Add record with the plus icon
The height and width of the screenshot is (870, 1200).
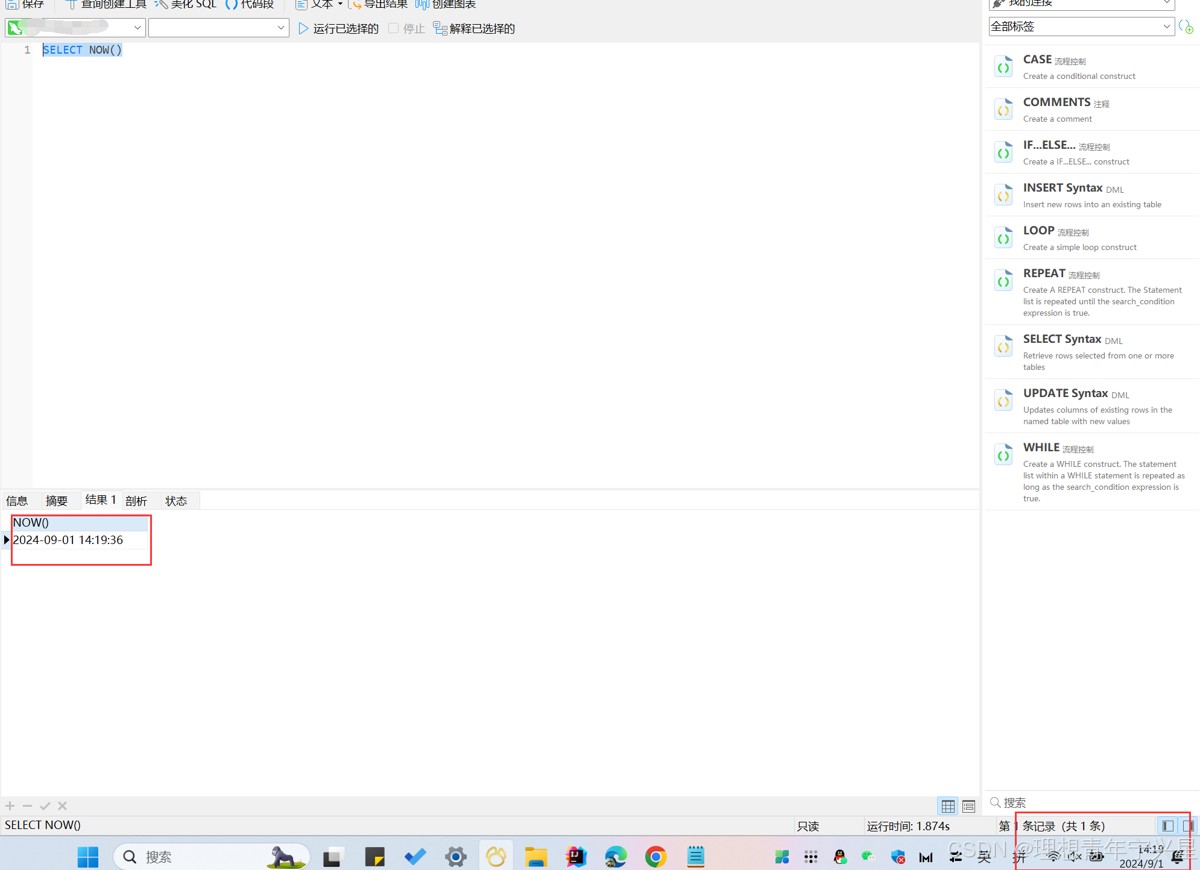tap(10, 806)
